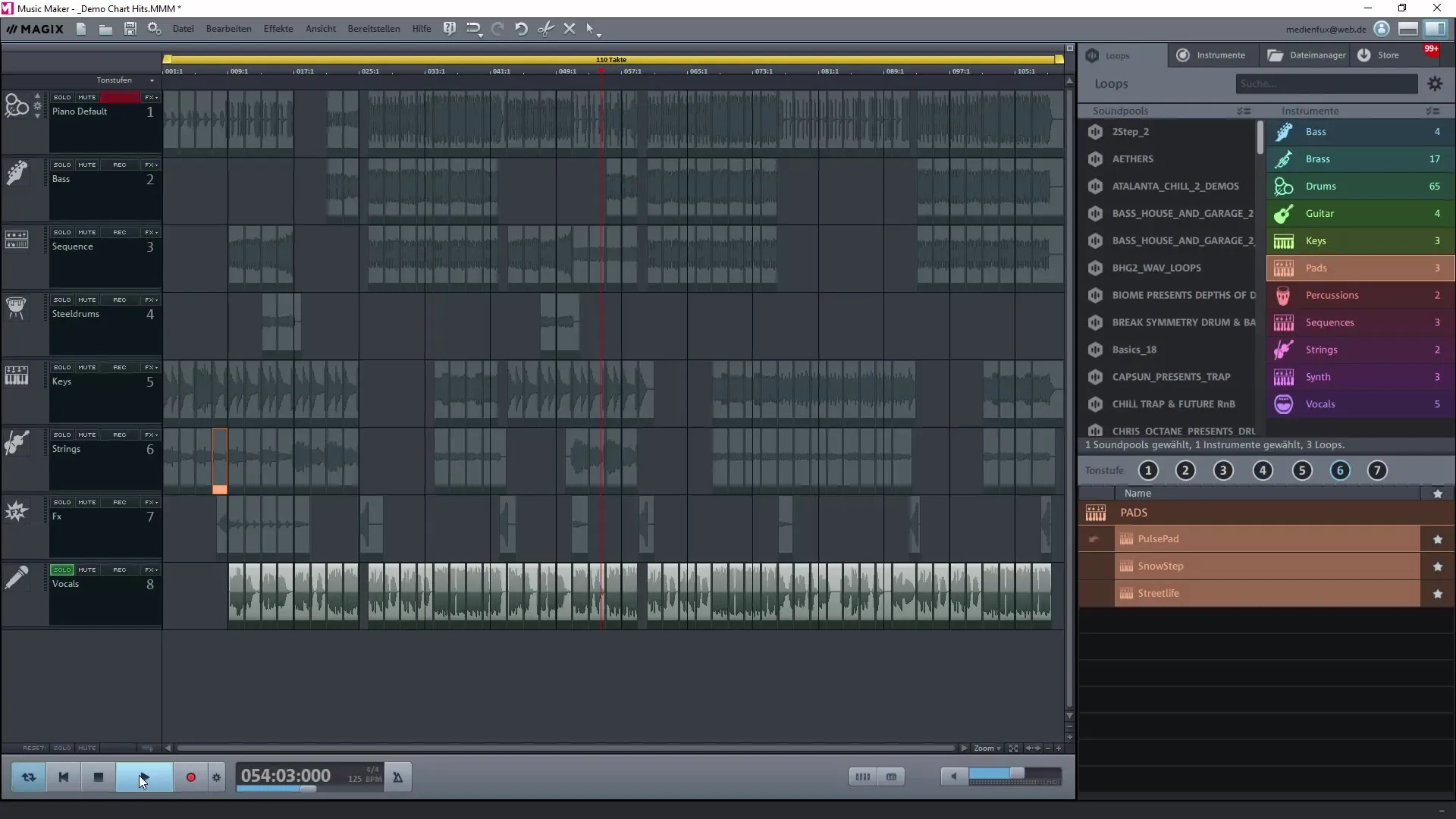The height and width of the screenshot is (819, 1456).
Task: Click the Piano Default track drum icon
Action: click(17, 105)
